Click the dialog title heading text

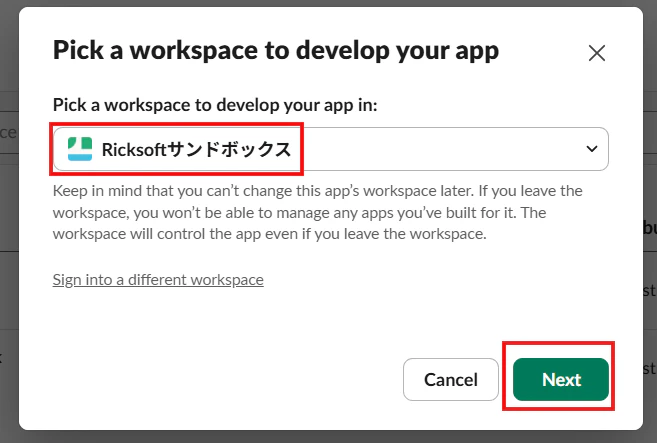(x=276, y=51)
